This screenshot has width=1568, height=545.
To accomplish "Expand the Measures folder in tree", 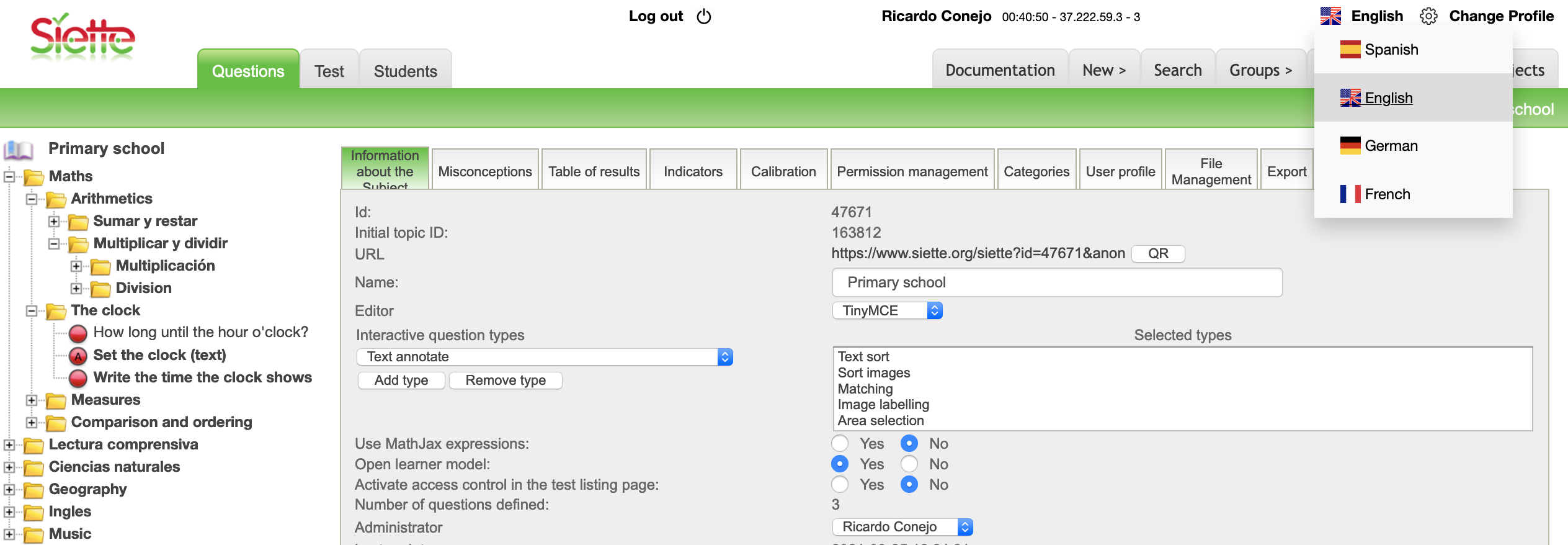I will [31, 400].
